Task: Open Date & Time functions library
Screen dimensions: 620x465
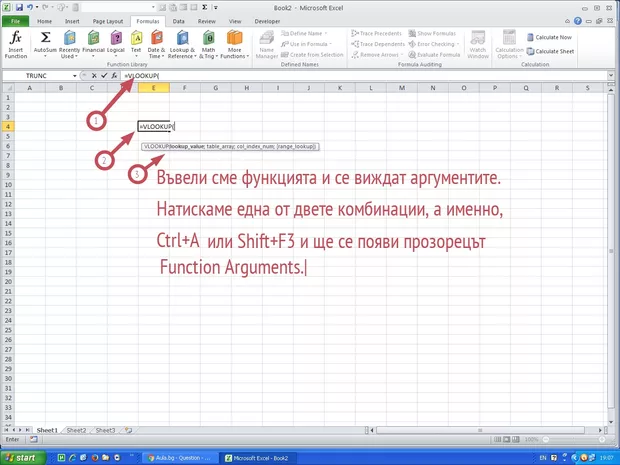Action: (156, 45)
